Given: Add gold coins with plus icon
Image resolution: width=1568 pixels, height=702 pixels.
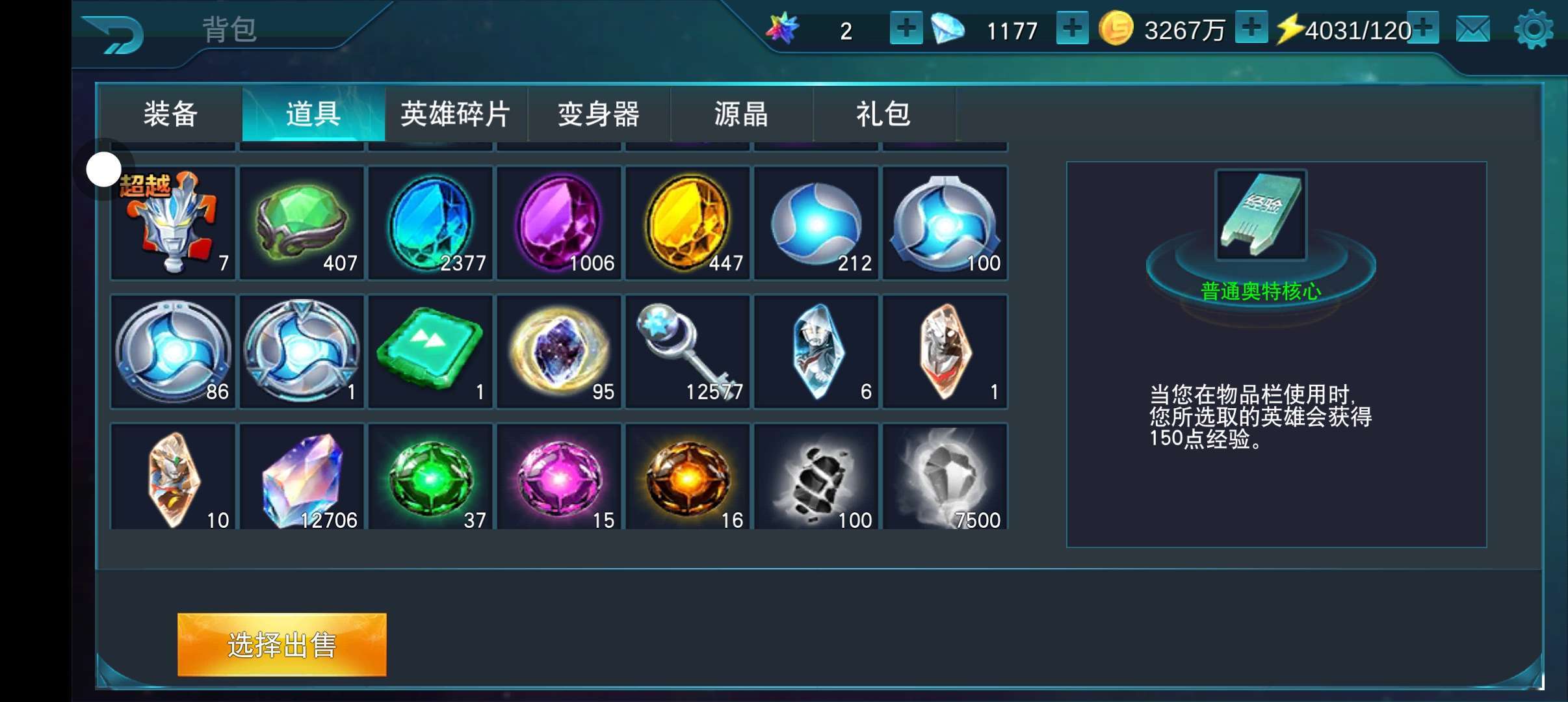Looking at the screenshot, I should [1251, 28].
